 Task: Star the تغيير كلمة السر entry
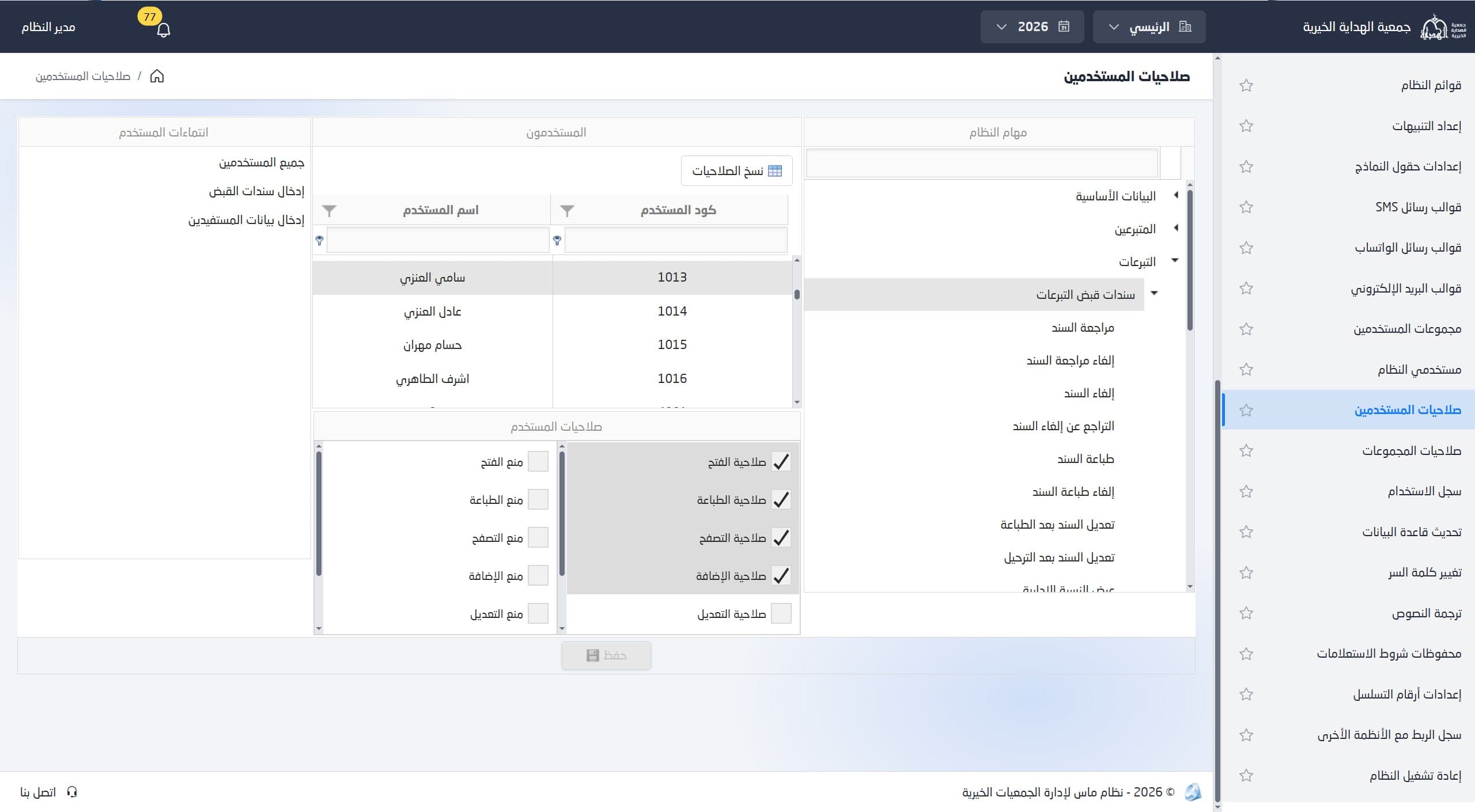click(x=1246, y=572)
